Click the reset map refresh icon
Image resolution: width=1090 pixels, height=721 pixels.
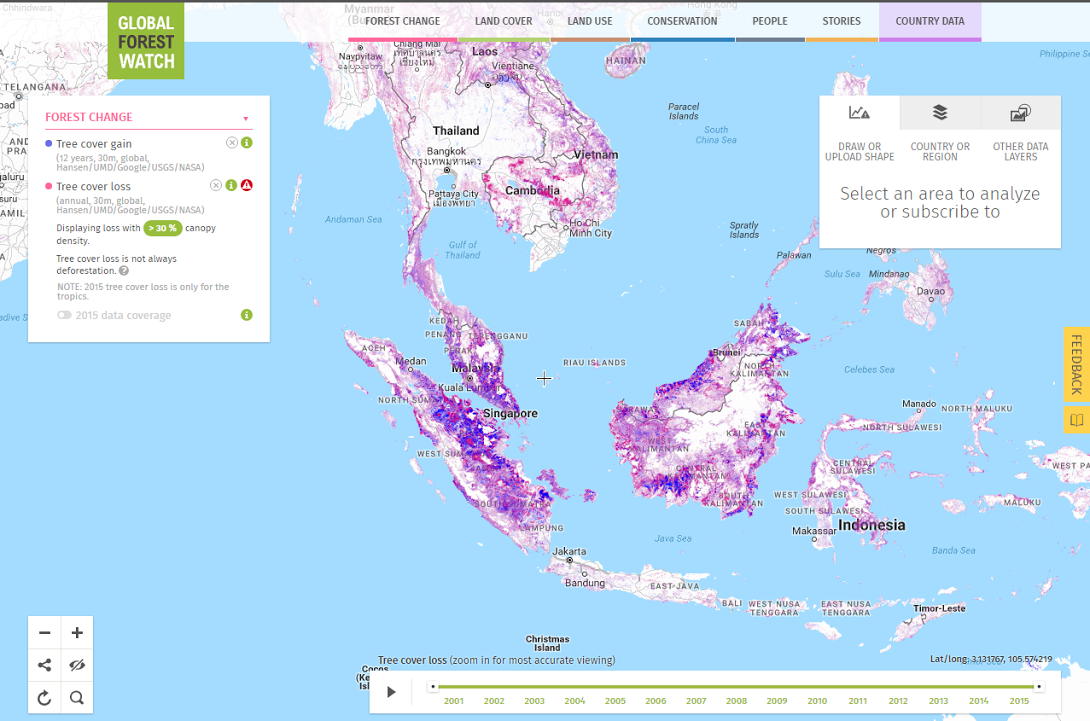(x=45, y=698)
